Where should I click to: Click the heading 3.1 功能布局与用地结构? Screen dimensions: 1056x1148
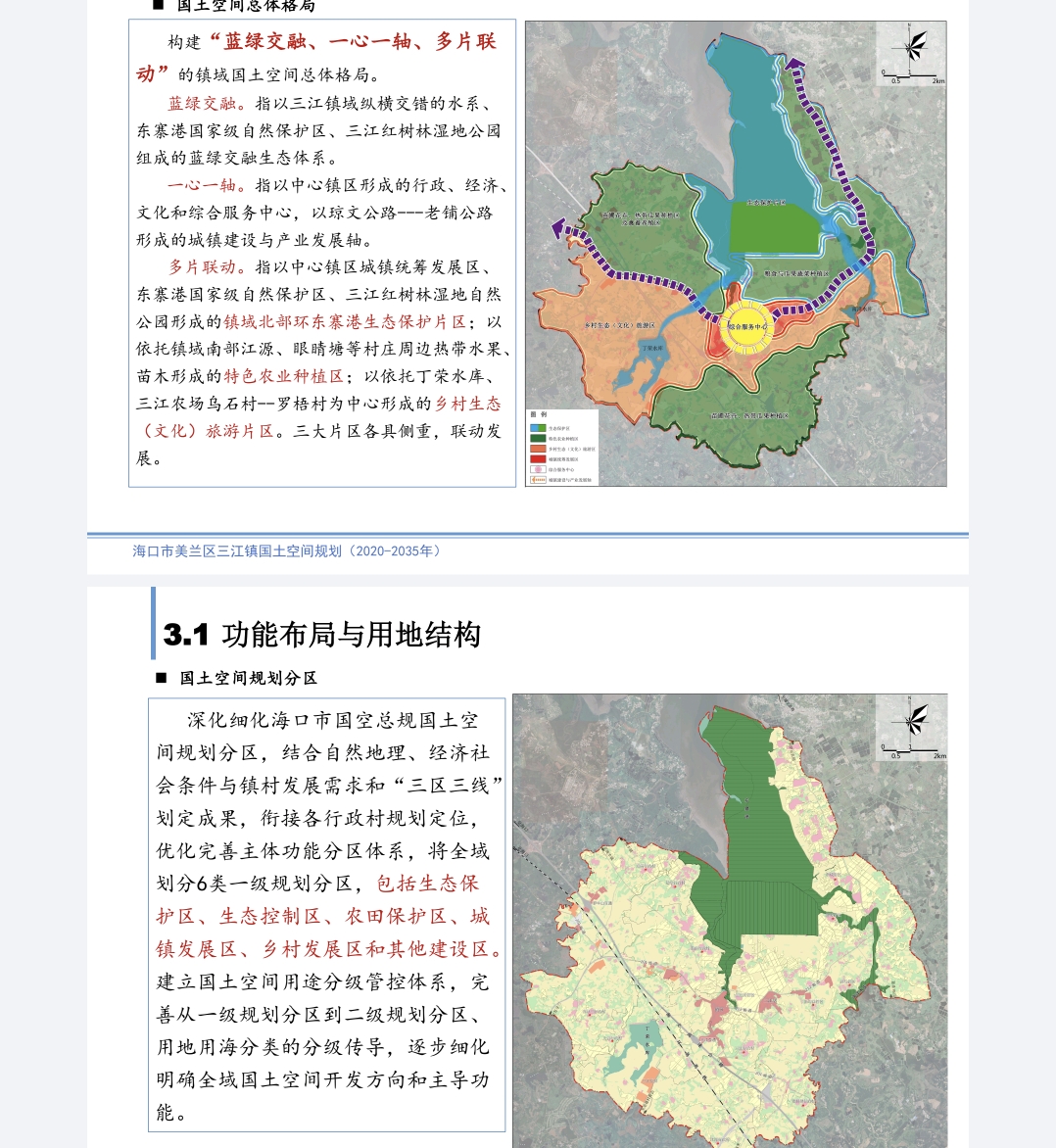(322, 635)
